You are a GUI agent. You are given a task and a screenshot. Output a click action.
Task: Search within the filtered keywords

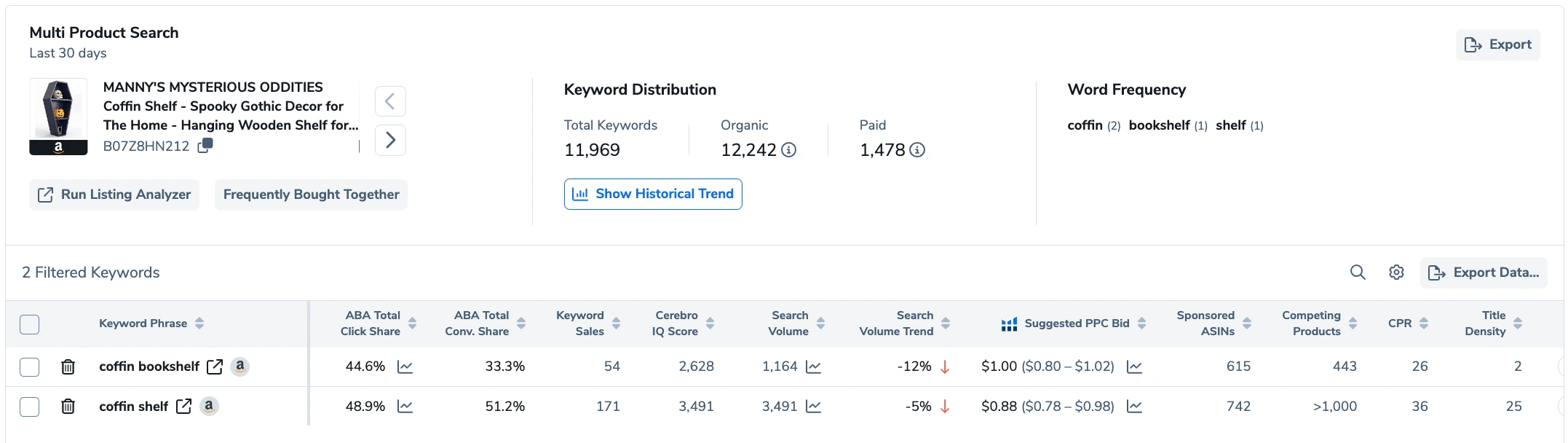[1358, 273]
